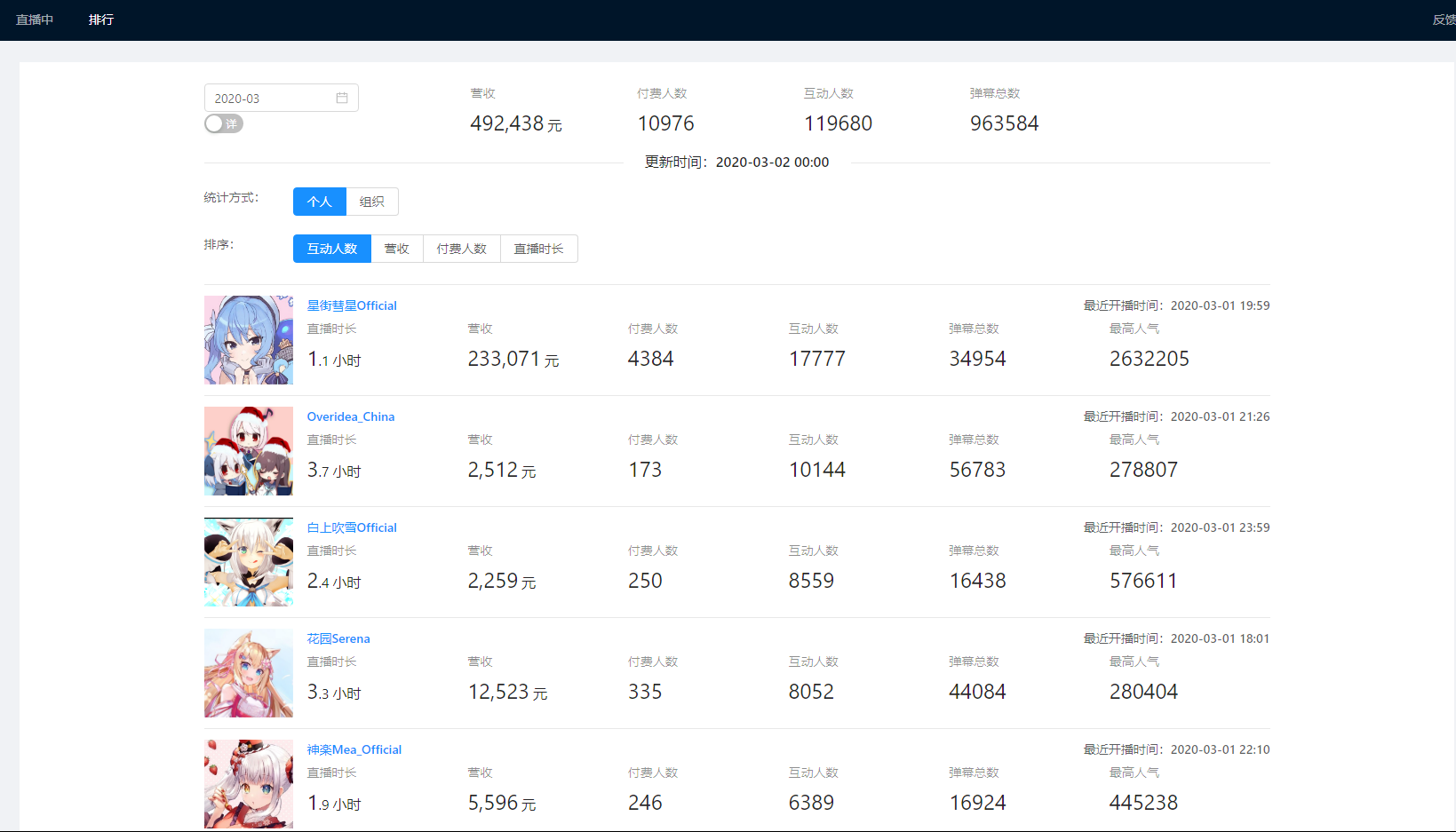Click the 反馈 link in header
This screenshot has height=832, width=1456.
click(1444, 20)
